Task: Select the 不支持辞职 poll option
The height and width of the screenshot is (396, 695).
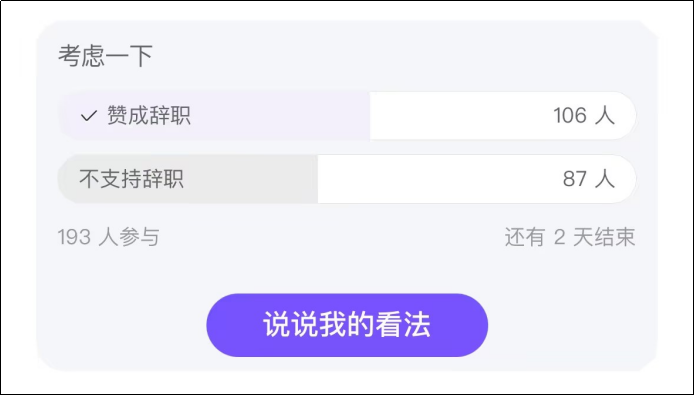Action: coord(347,179)
